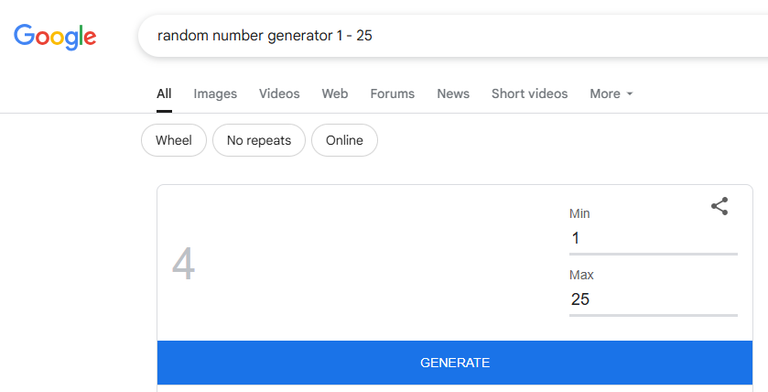Click the generated number 4
The width and height of the screenshot is (768, 392).
pyautogui.click(x=184, y=264)
